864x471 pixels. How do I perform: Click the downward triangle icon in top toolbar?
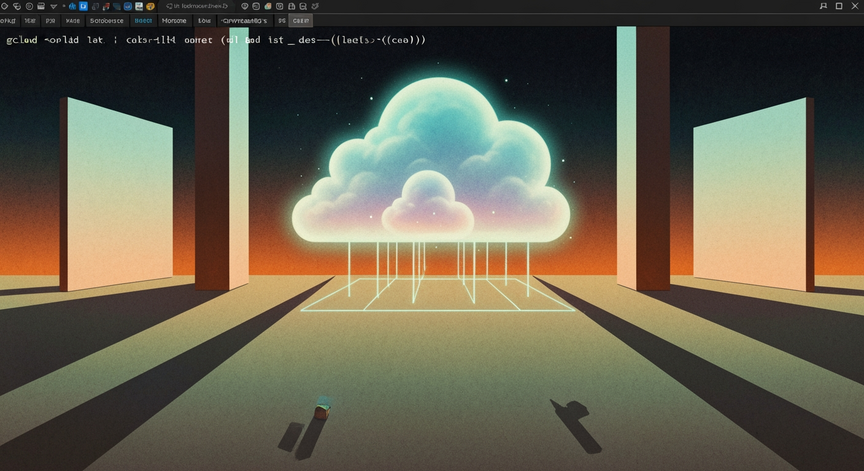point(53,6)
